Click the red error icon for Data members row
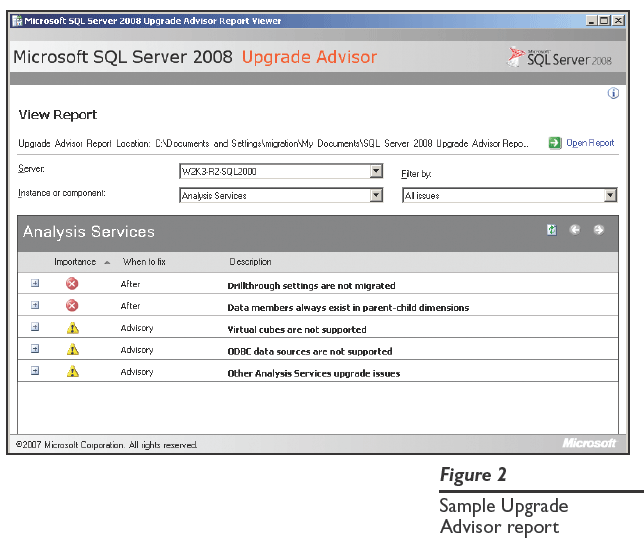 72,305
